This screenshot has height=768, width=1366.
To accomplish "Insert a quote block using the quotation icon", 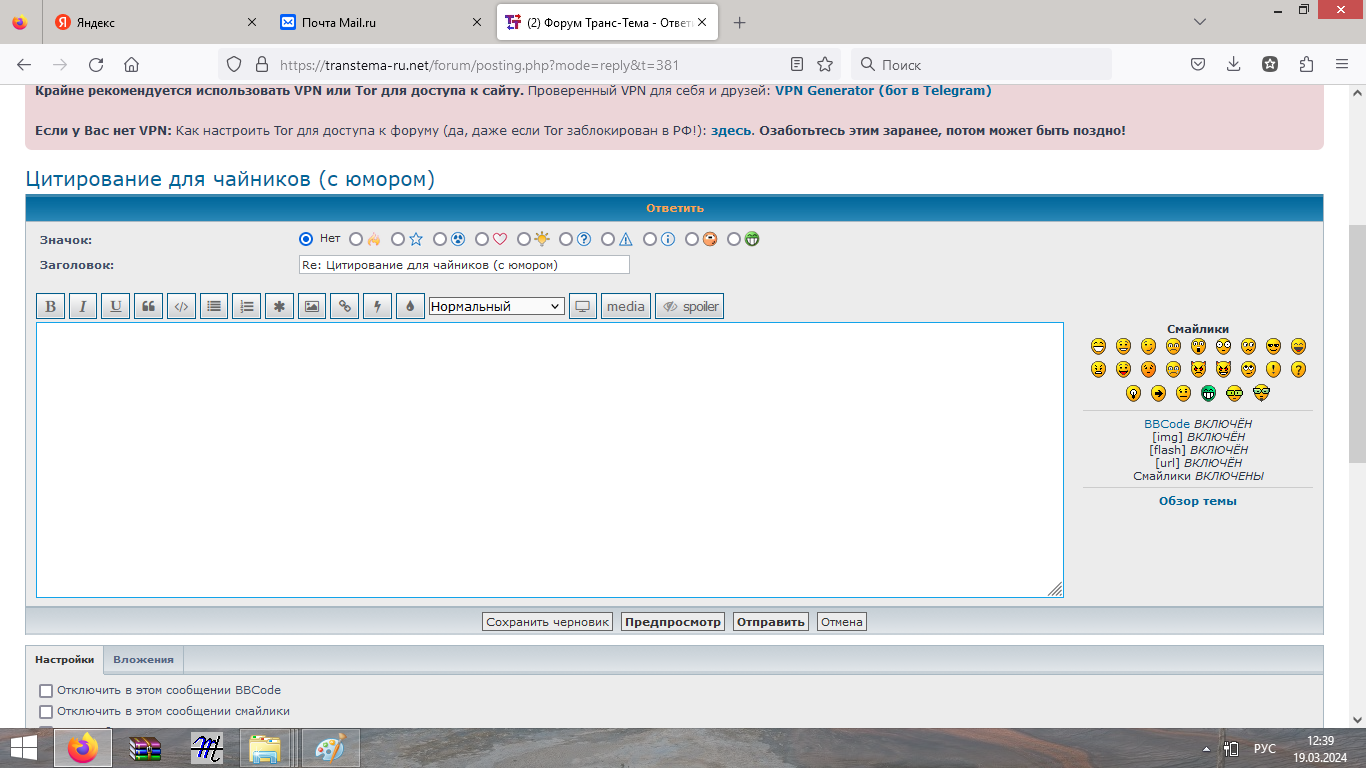I will click(x=148, y=306).
